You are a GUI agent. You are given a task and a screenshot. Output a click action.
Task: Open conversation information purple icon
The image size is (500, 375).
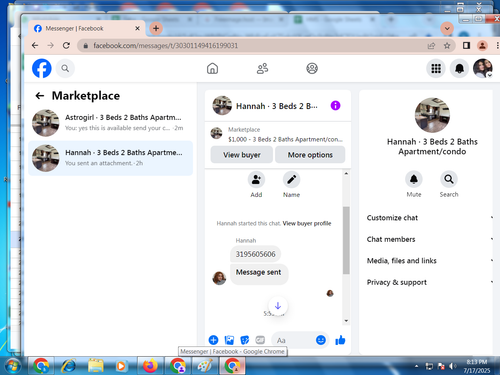pyautogui.click(x=335, y=106)
